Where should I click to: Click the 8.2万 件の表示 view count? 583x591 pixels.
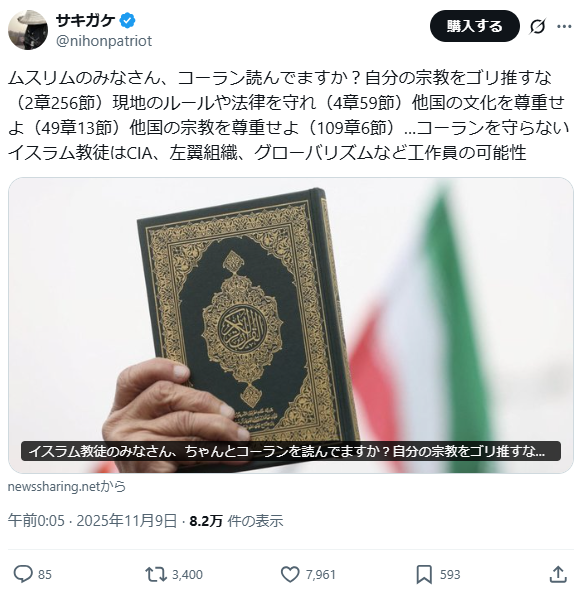tap(236, 521)
